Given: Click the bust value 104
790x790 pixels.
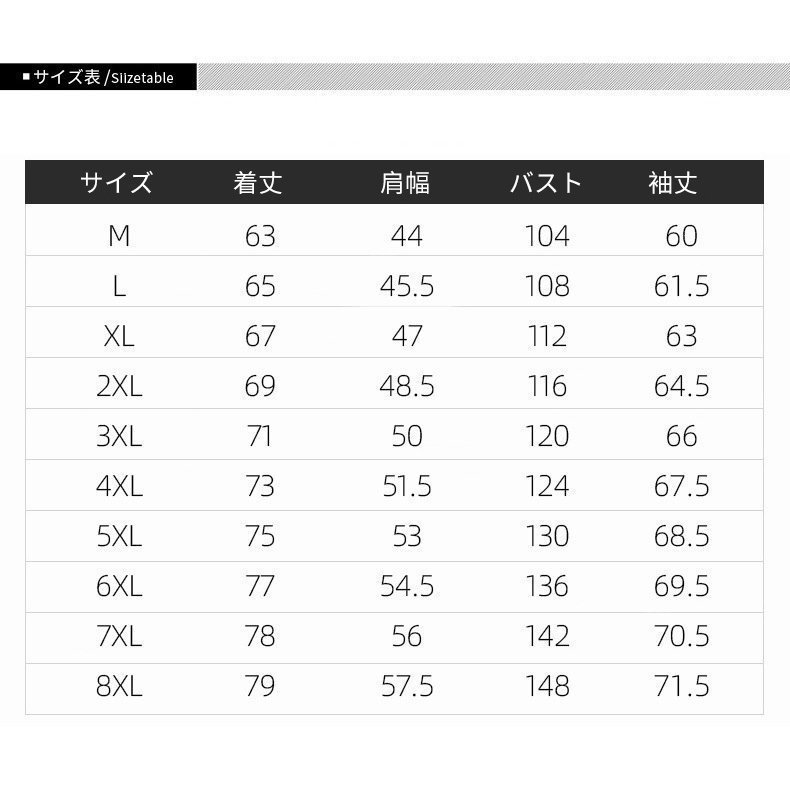Looking at the screenshot, I should pyautogui.click(x=547, y=236).
